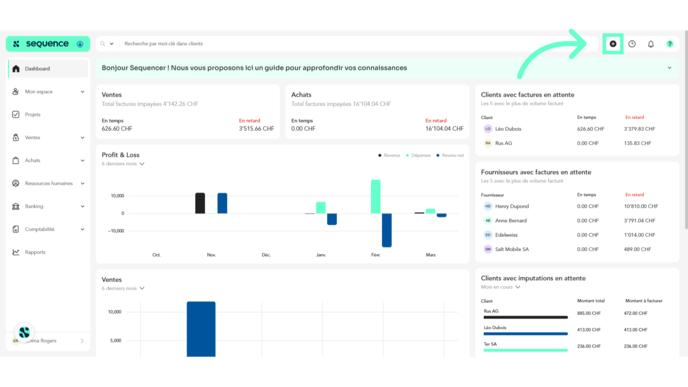Open supplier Salt Mobile SA row
688x387 pixels.
pyautogui.click(x=577, y=249)
